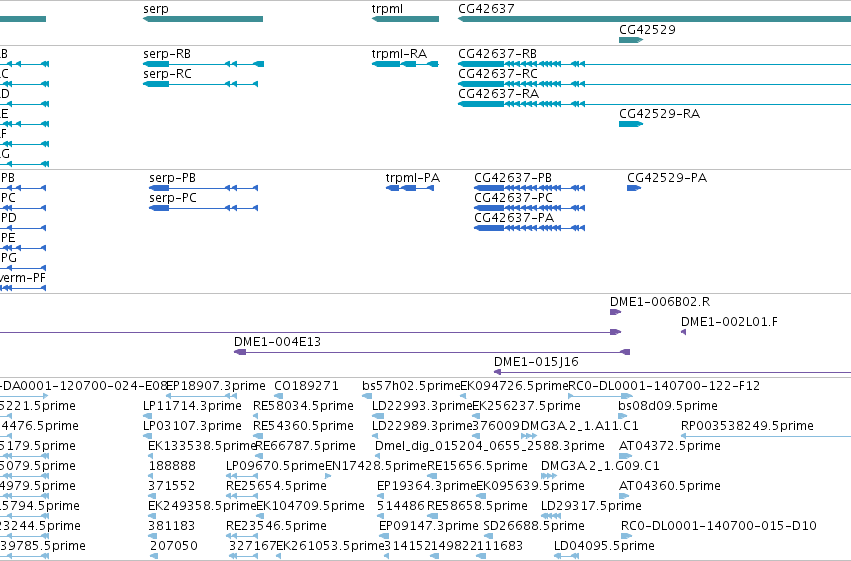The height and width of the screenshot is (561, 851).
Task: Click the RE15656.5prime EST label
Action: click(x=477, y=466)
